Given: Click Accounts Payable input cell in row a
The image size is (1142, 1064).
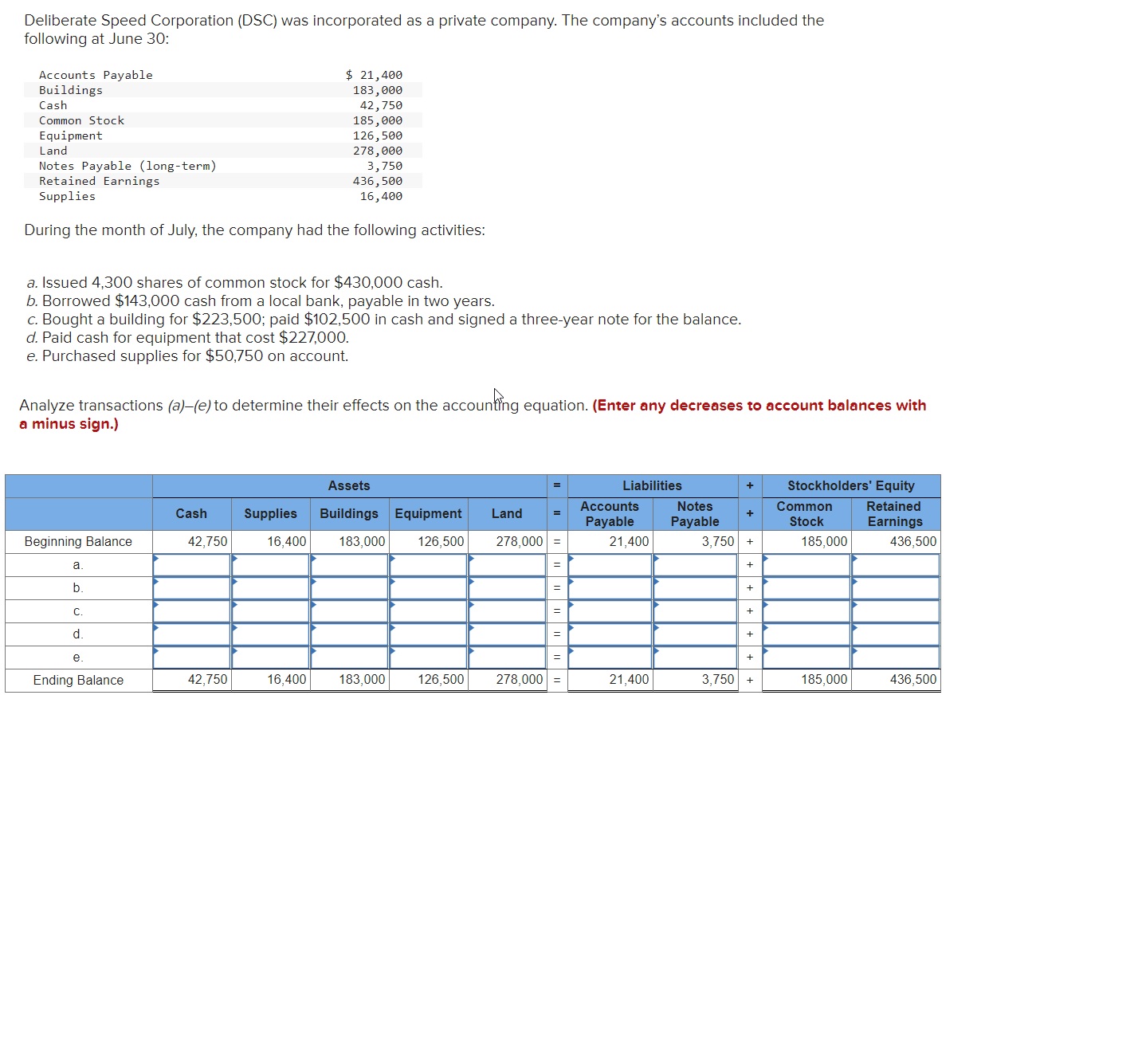Looking at the screenshot, I should point(610,565).
